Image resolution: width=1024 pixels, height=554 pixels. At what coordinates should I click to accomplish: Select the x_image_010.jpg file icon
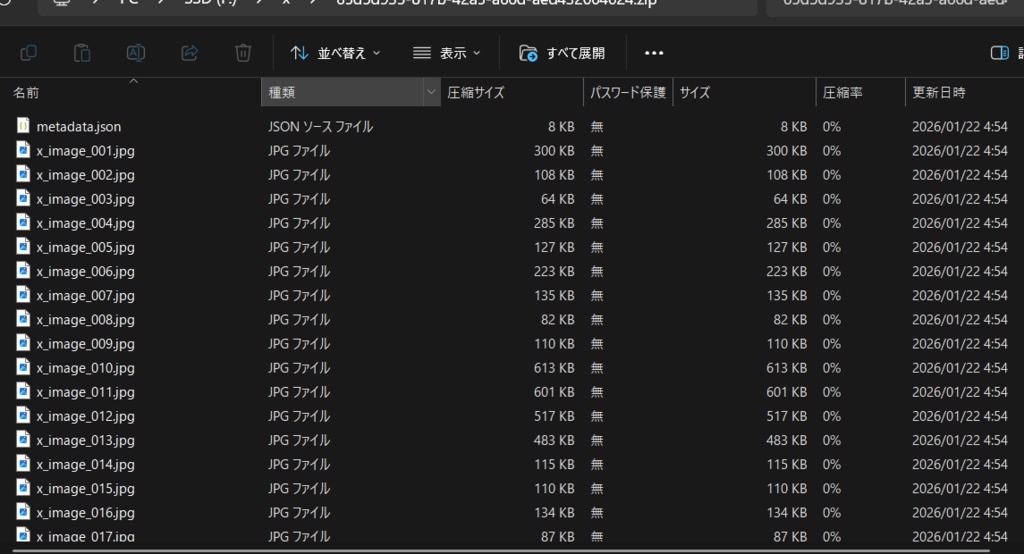click(23, 367)
